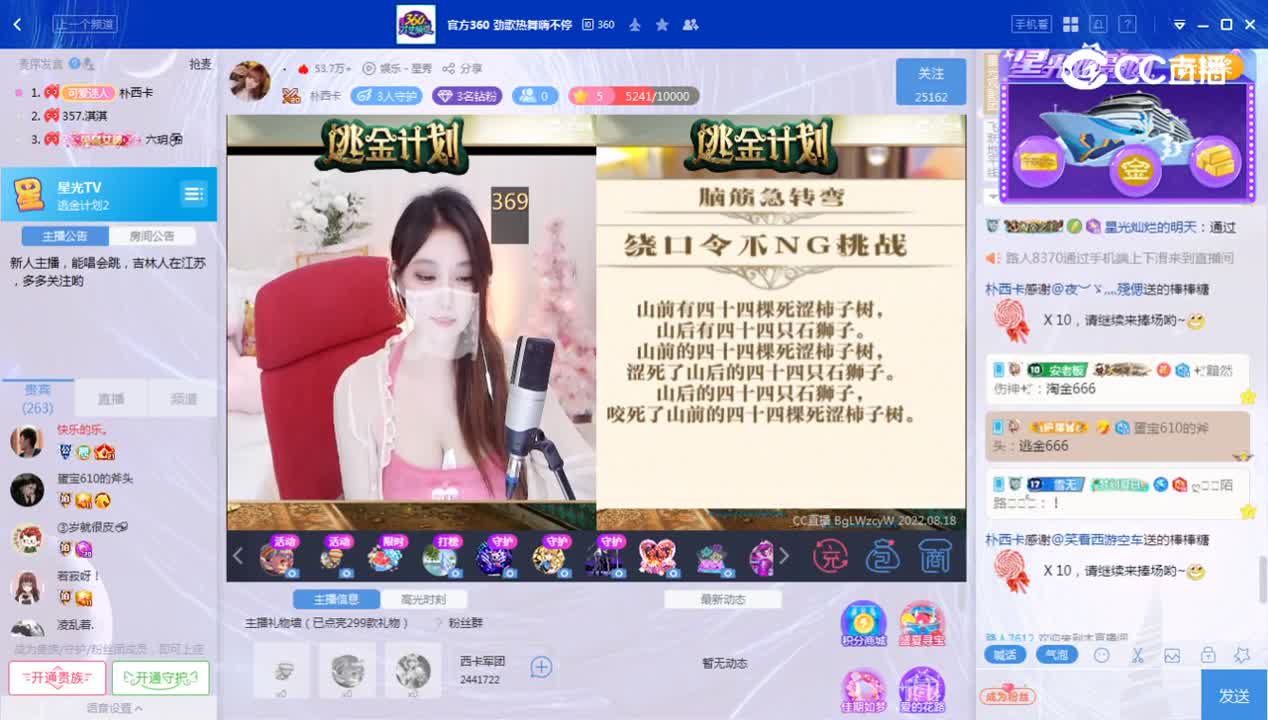Image resolution: width=1268 pixels, height=720 pixels.
Task: Click the 分享 share link
Action: (x=463, y=69)
